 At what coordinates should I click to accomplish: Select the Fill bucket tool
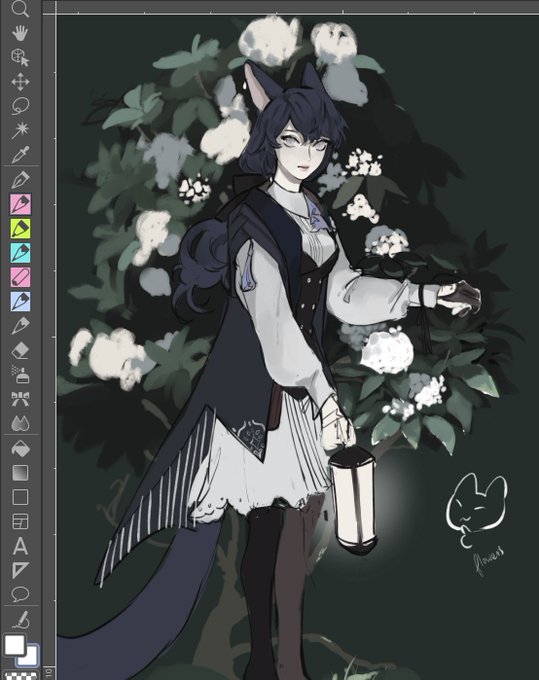pos(20,448)
